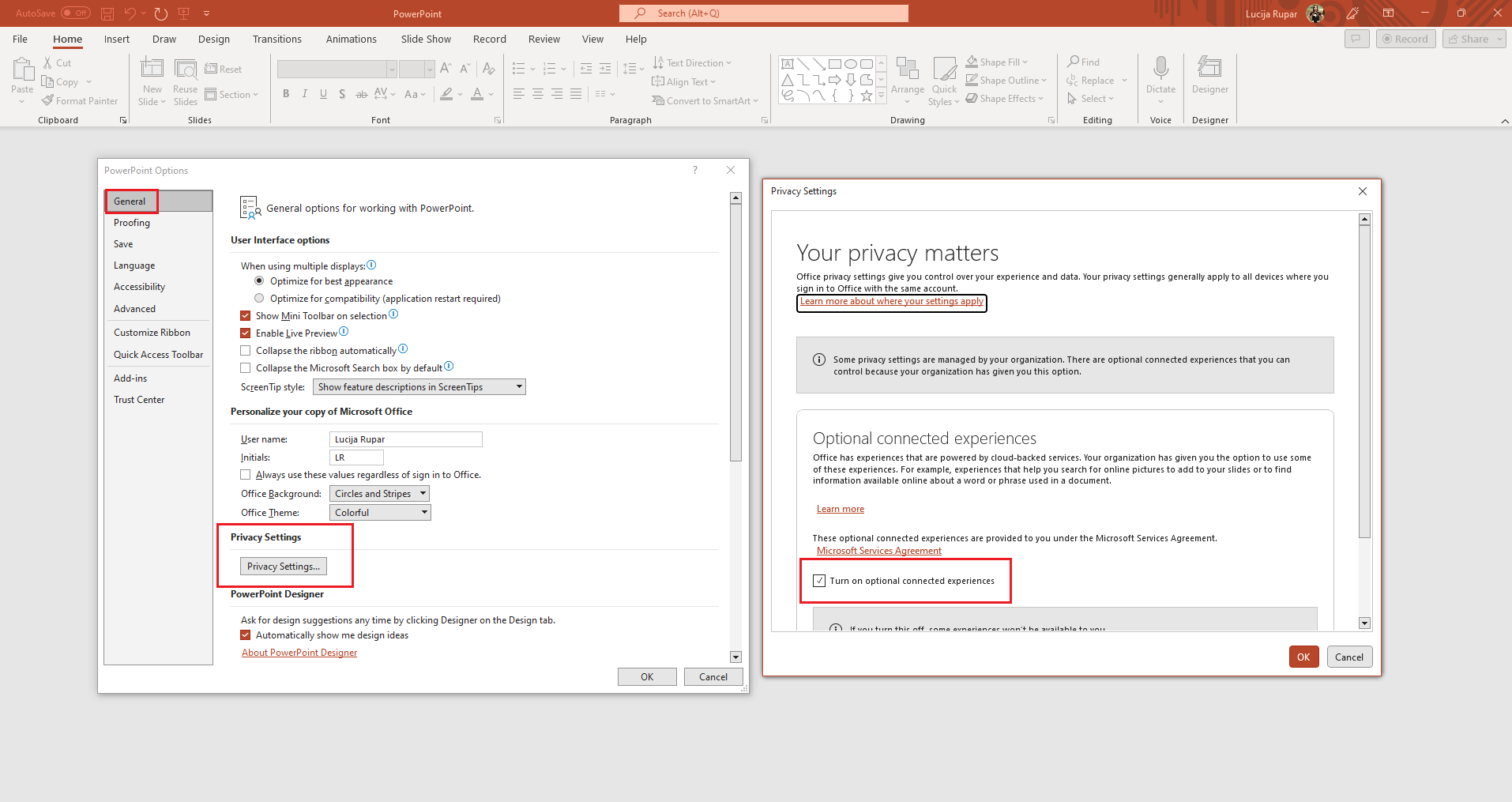The width and height of the screenshot is (1512, 802).
Task: Open the Office Background dropdown
Action: (379, 493)
